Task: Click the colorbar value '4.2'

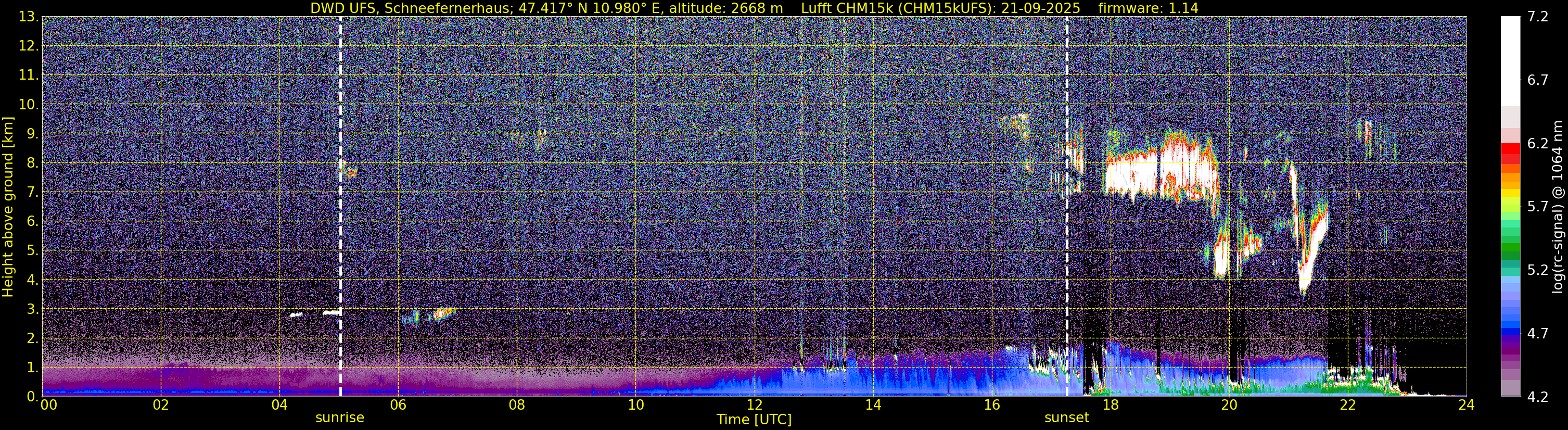Action: tap(1538, 397)
